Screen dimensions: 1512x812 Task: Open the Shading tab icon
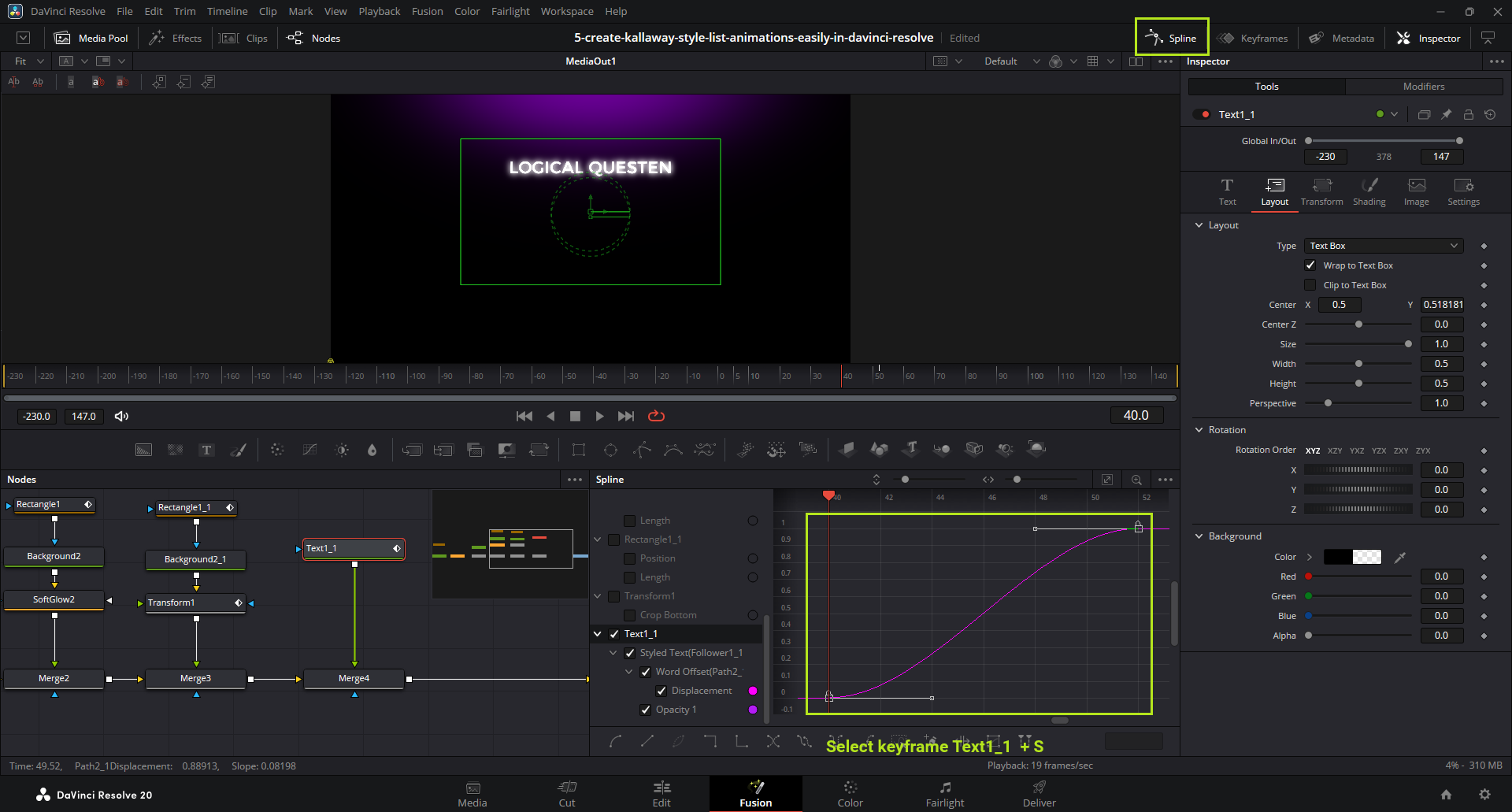[x=1369, y=186]
